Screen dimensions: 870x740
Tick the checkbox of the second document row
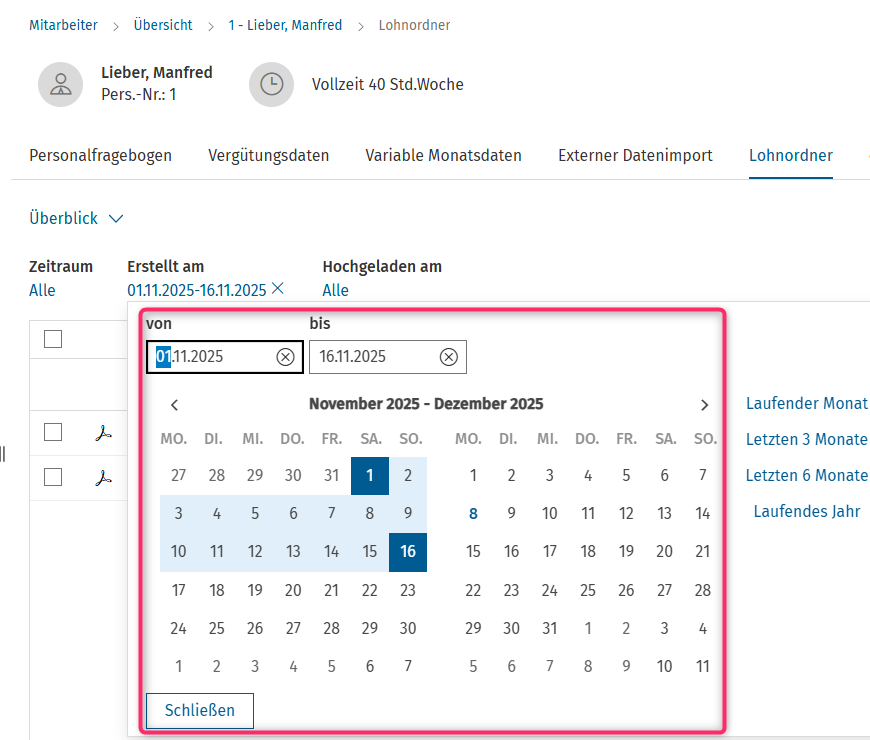coord(53,477)
